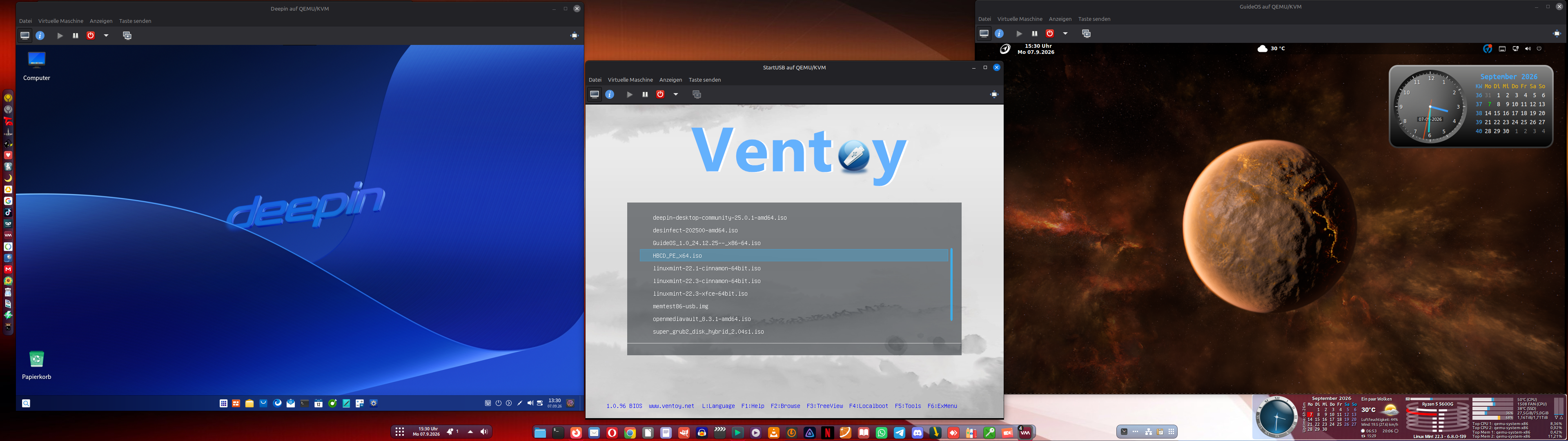Click the Ventoy menu scrollbar
1568x441 pixels.
click(x=951, y=285)
